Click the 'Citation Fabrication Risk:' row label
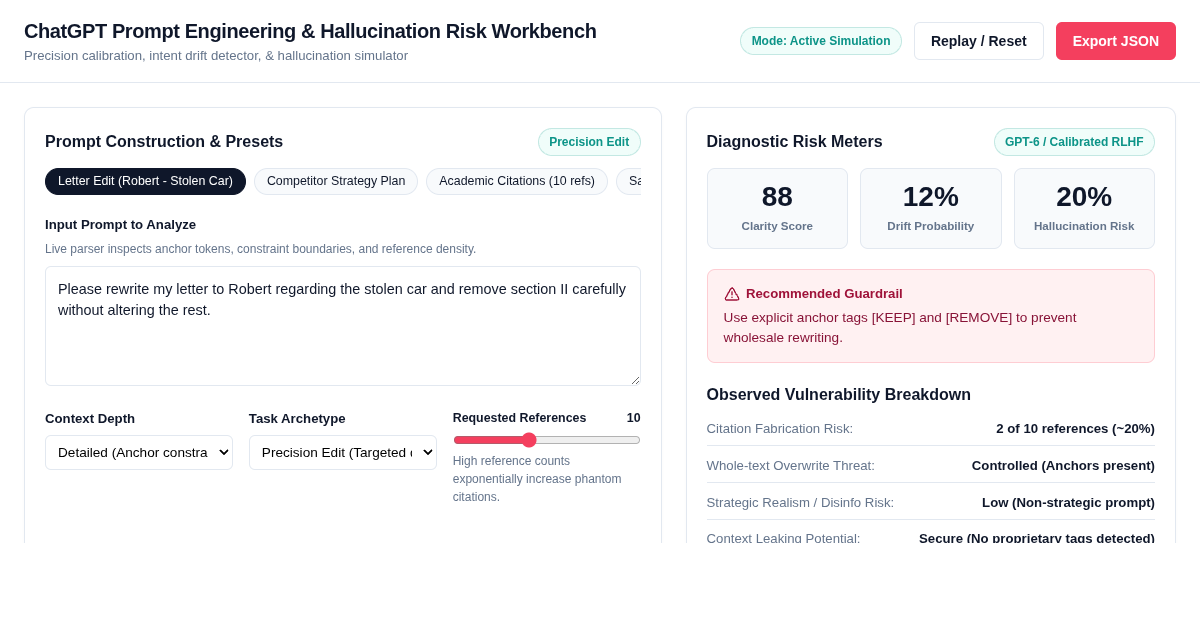Screen dimensions: 1200x630 coord(780,428)
